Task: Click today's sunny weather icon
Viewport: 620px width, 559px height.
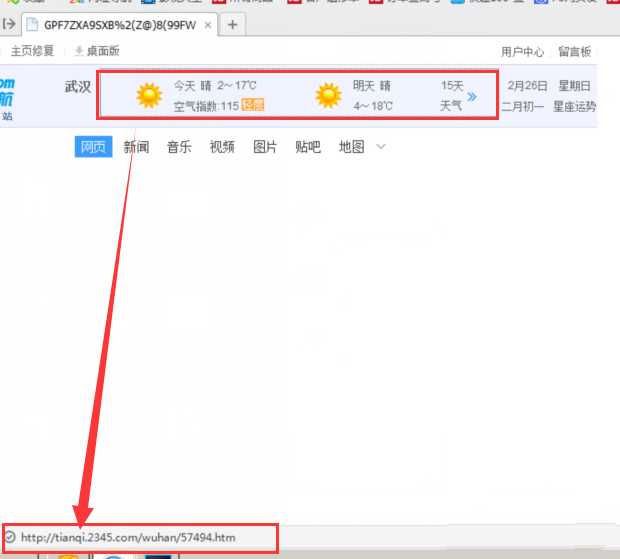Action: tap(149, 95)
